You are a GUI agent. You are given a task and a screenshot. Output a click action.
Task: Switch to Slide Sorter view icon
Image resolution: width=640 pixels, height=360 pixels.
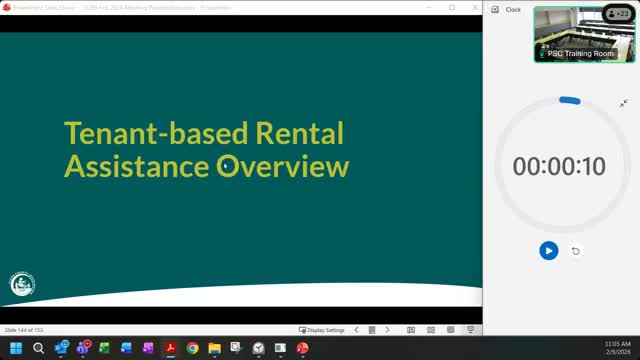tap(431, 330)
